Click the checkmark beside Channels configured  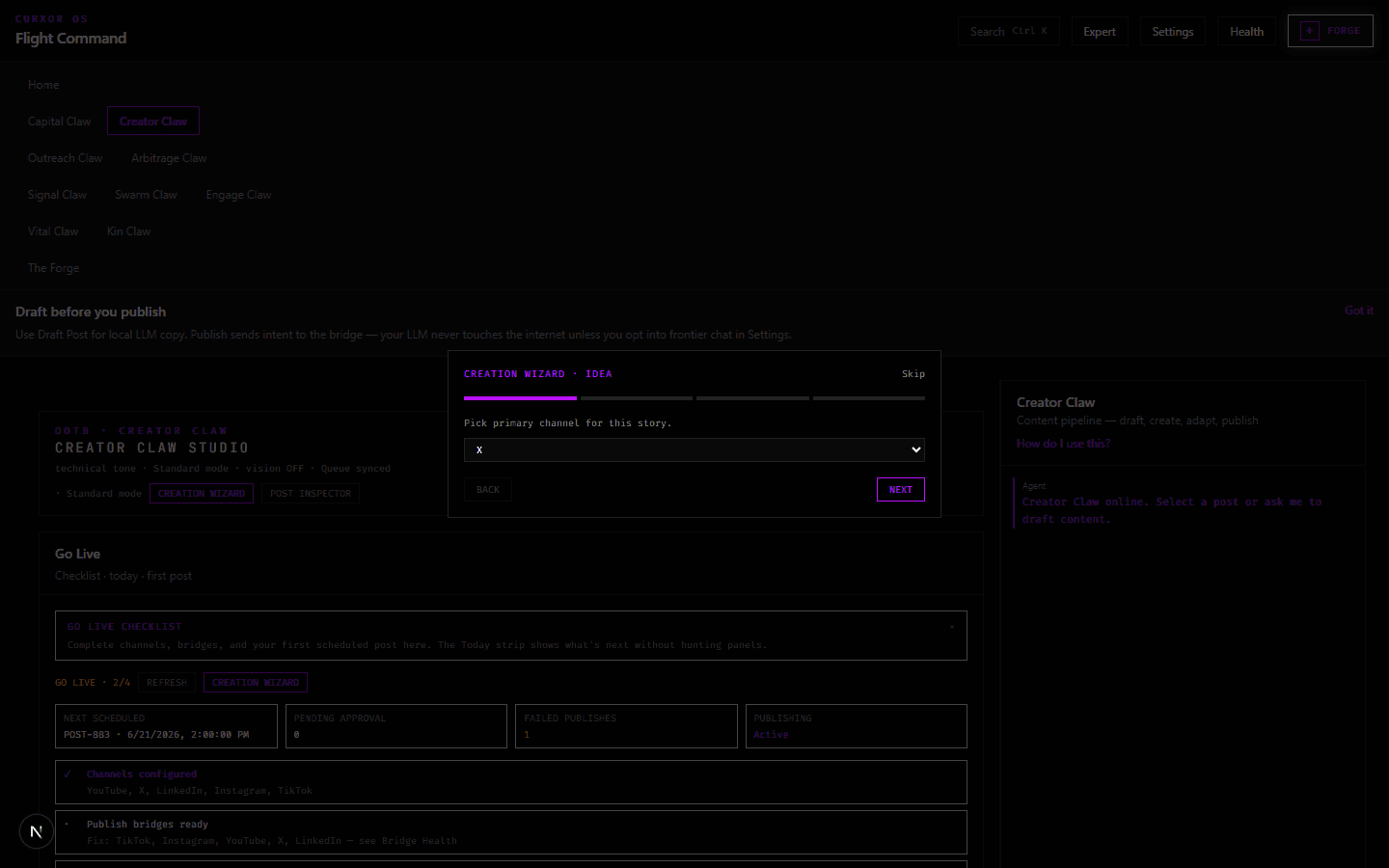(68, 773)
